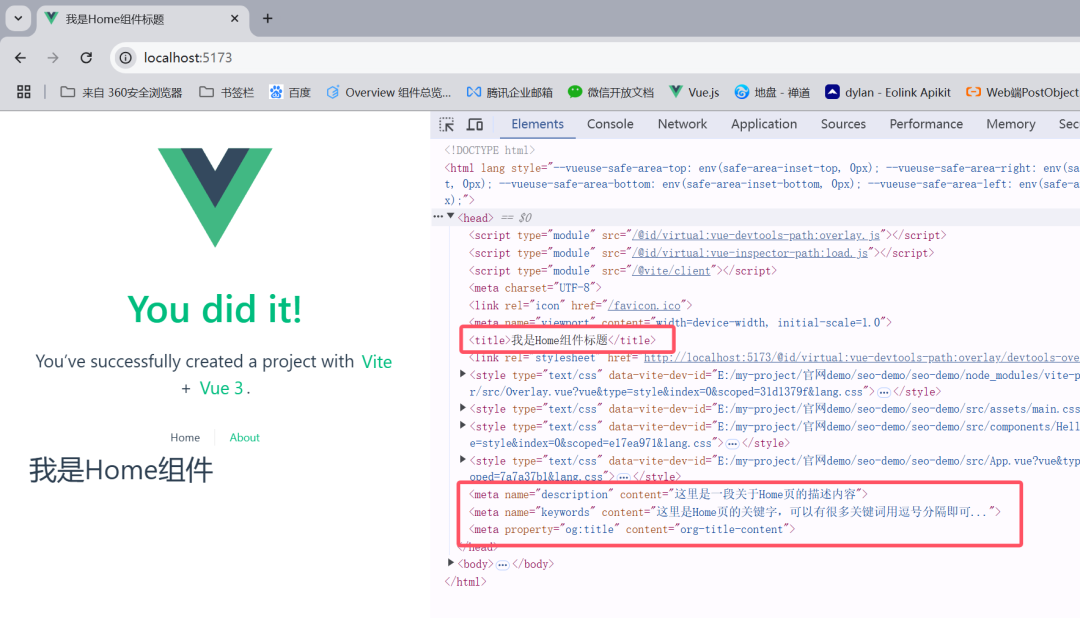This screenshot has height=618, width=1080.
Task: Expand the first style element node
Action: click(x=460, y=374)
